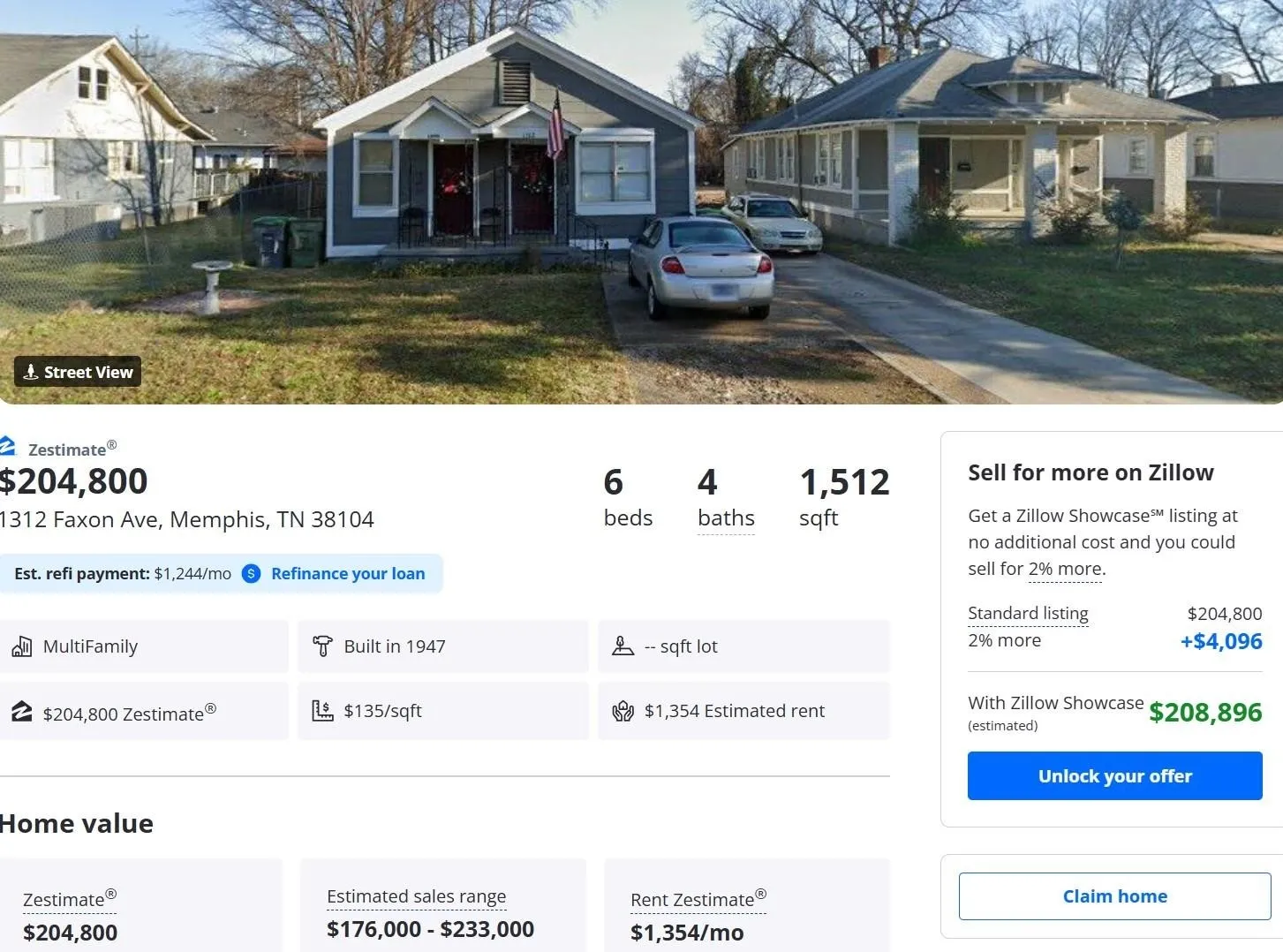
Task: Click the hammer icon beside Built in 1947
Action: pos(322,646)
